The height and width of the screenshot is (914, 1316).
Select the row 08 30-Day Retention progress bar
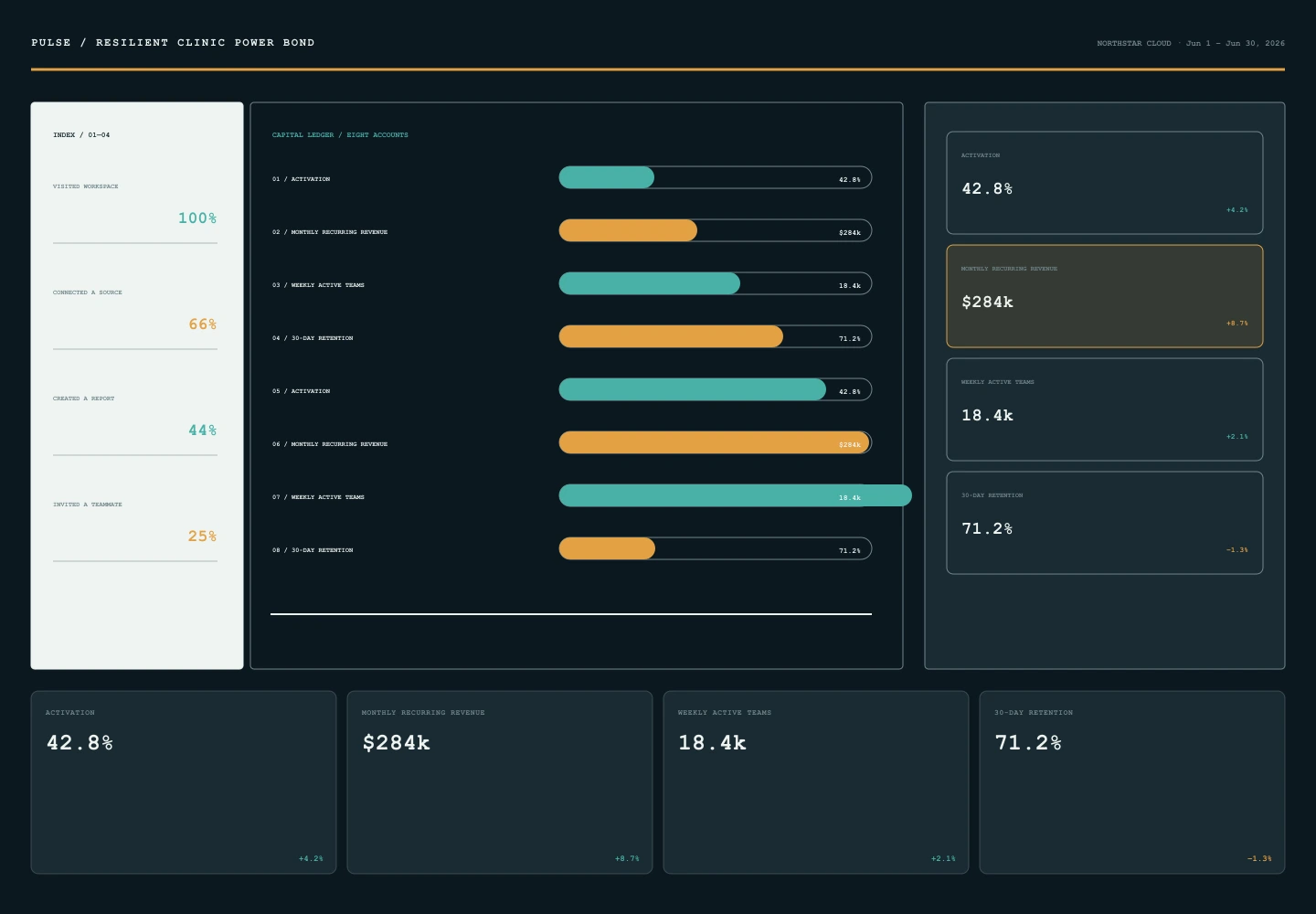click(x=716, y=548)
